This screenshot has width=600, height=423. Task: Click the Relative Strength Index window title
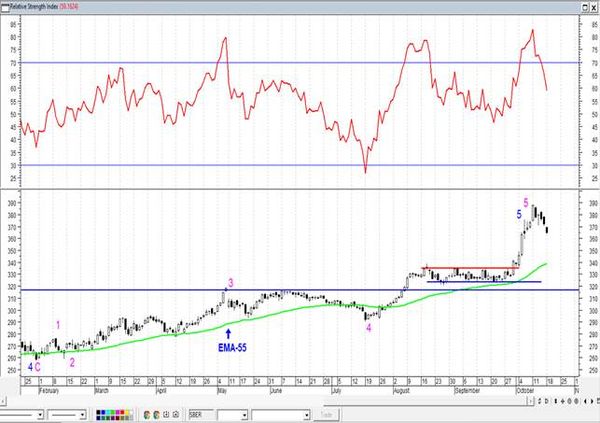coord(34,7)
